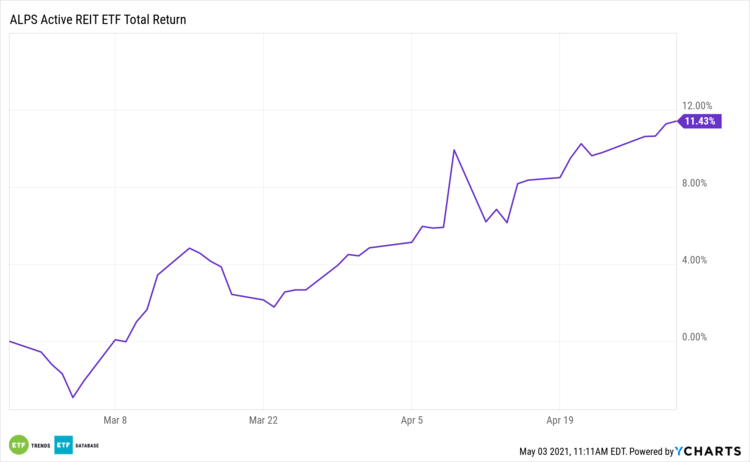Click the Apr 5 x-axis date label
The image size is (750, 462).
click(x=412, y=421)
